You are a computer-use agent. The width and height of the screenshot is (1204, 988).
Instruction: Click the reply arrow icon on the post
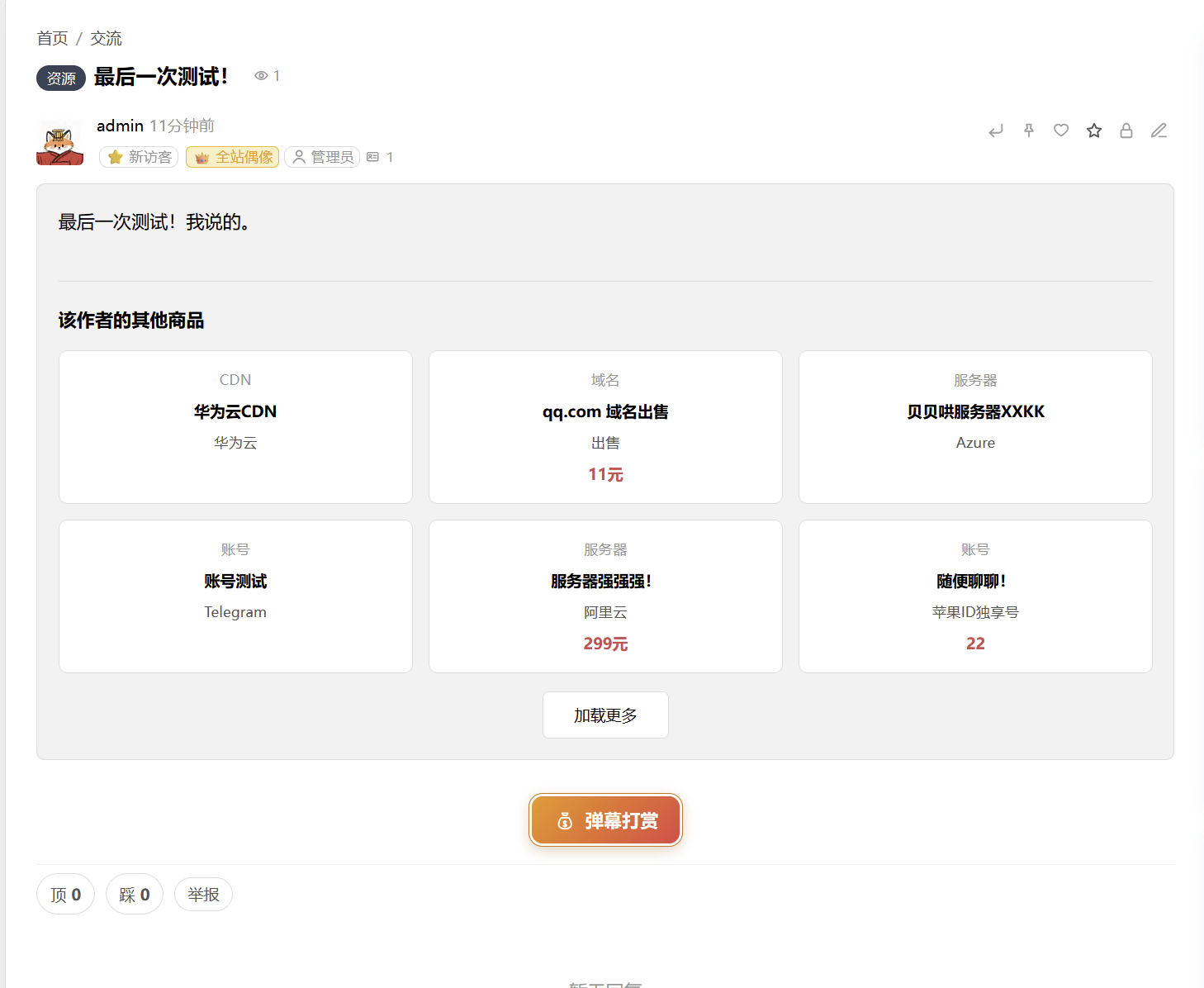tap(996, 131)
